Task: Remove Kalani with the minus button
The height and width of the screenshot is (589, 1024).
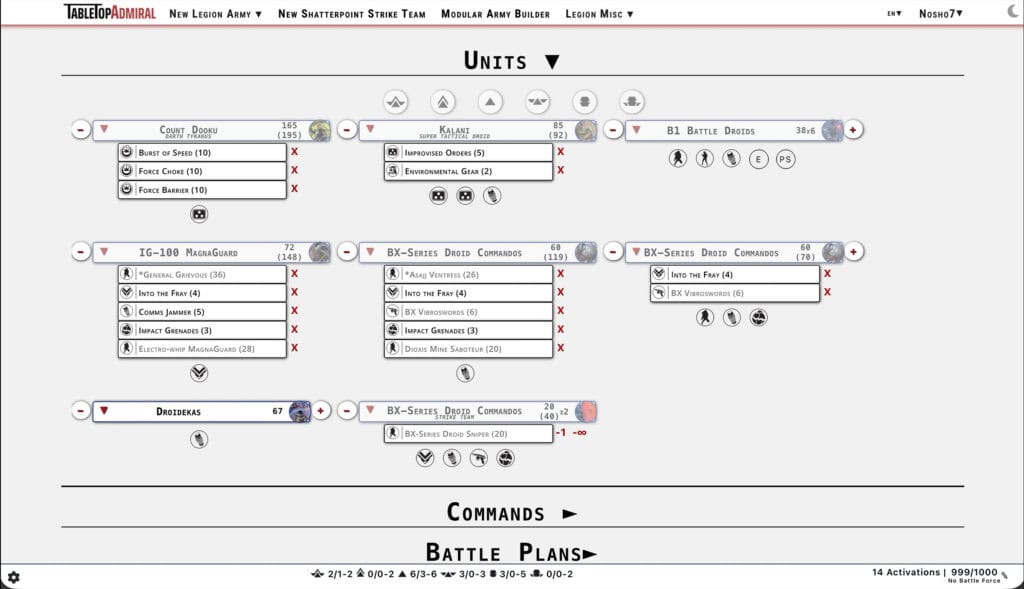Action: pyautogui.click(x=347, y=129)
